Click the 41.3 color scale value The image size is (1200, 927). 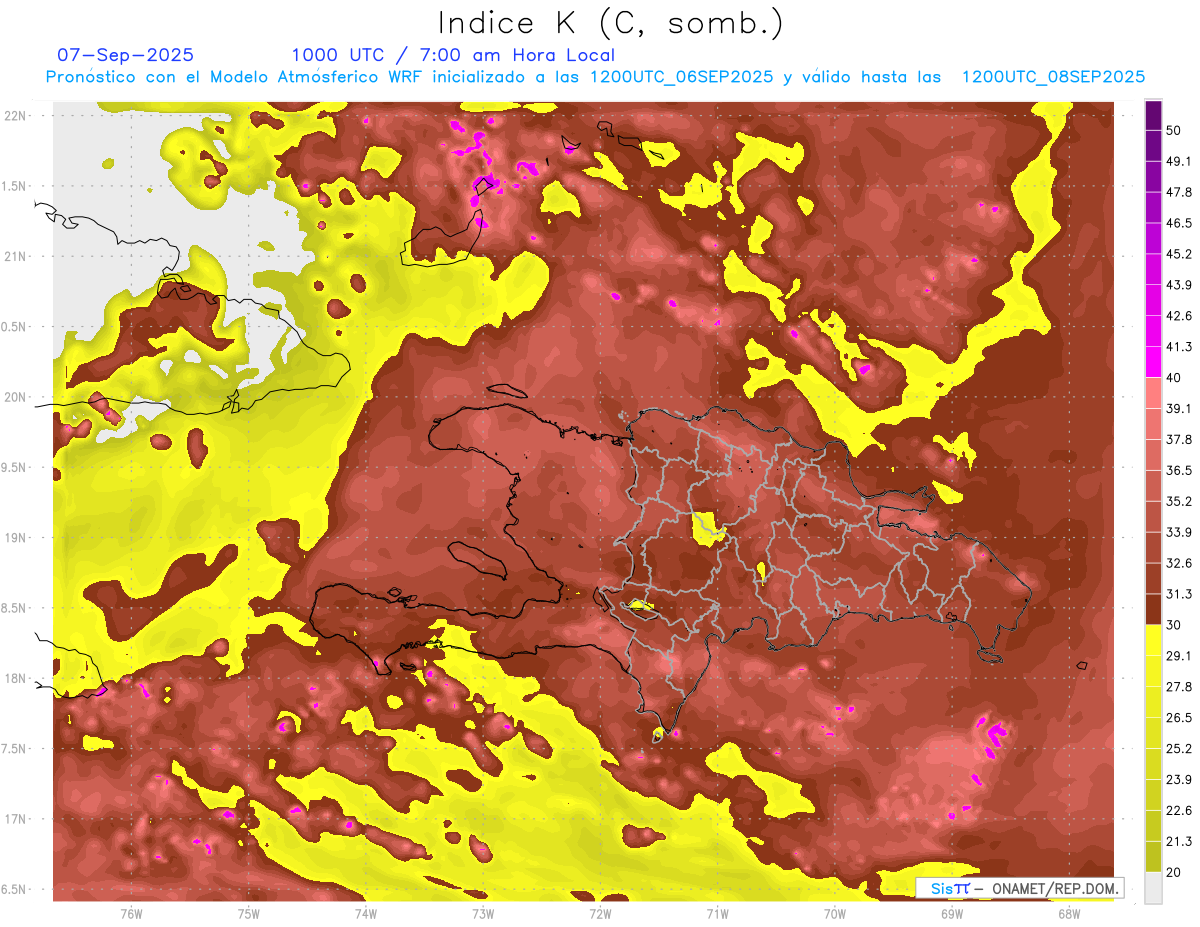click(x=1179, y=347)
